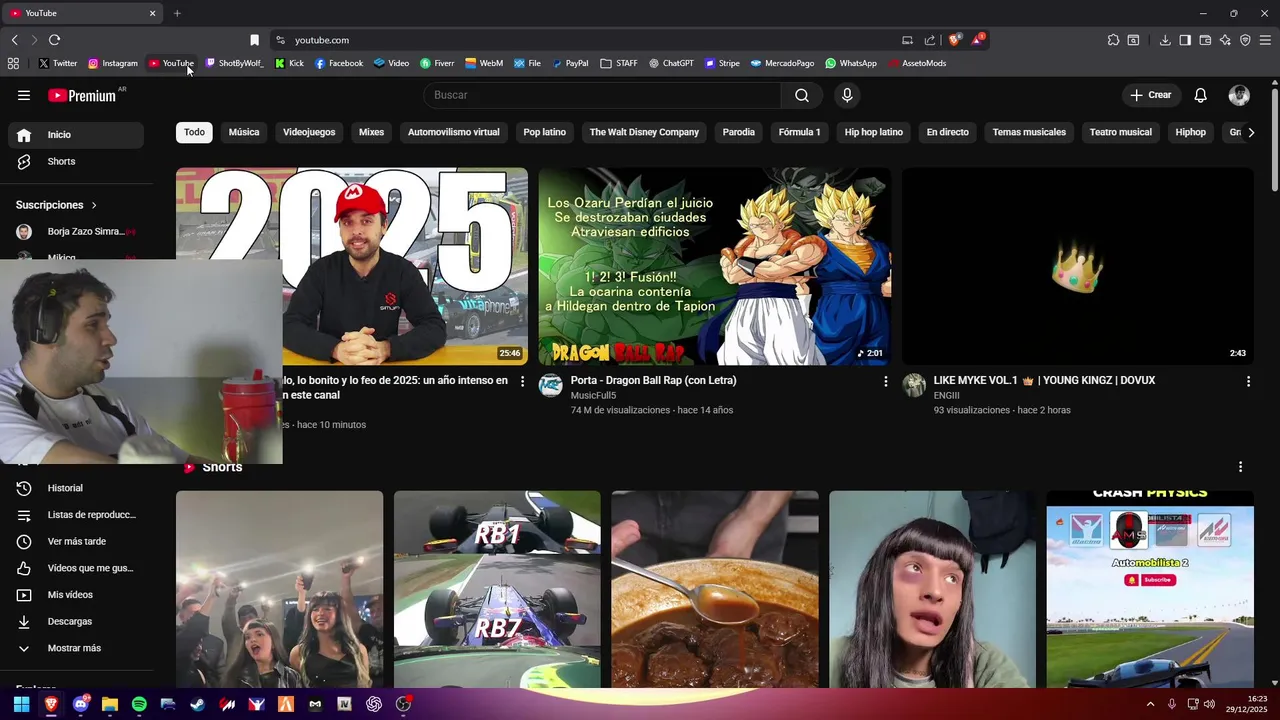
Task: Open Mis vídeos in the sidebar
Action: coord(76,595)
